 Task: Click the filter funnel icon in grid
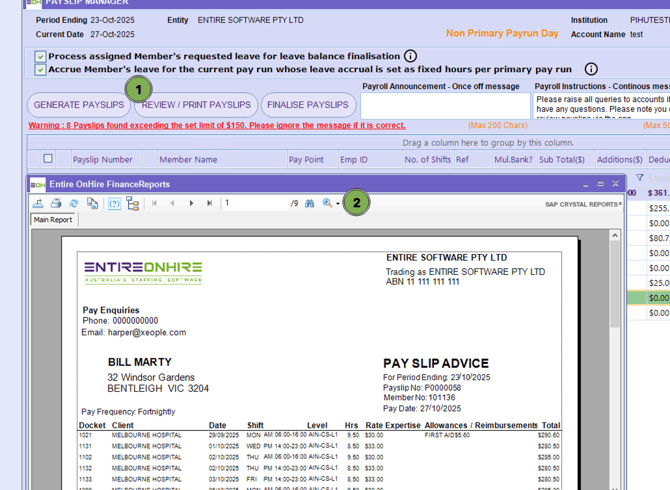[x=640, y=178]
